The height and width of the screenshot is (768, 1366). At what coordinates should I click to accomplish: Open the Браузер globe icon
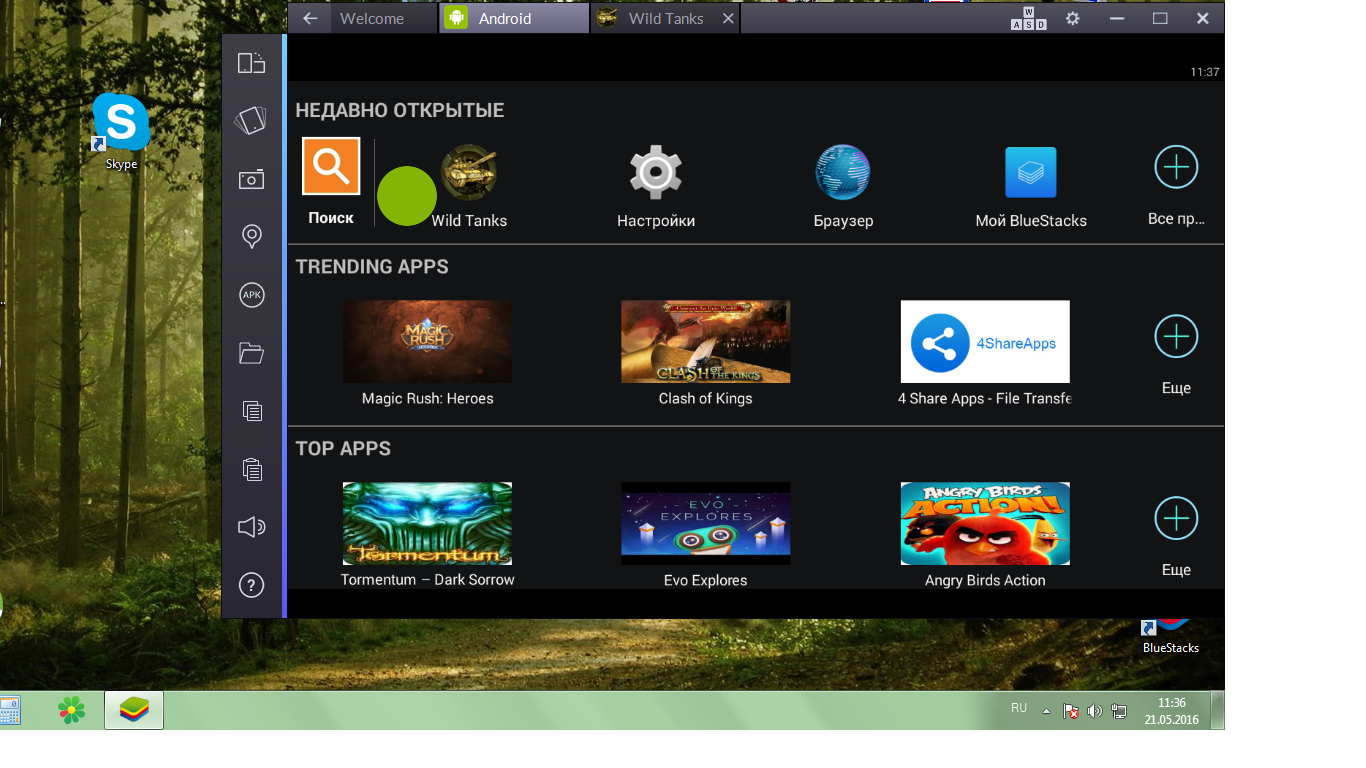point(843,172)
